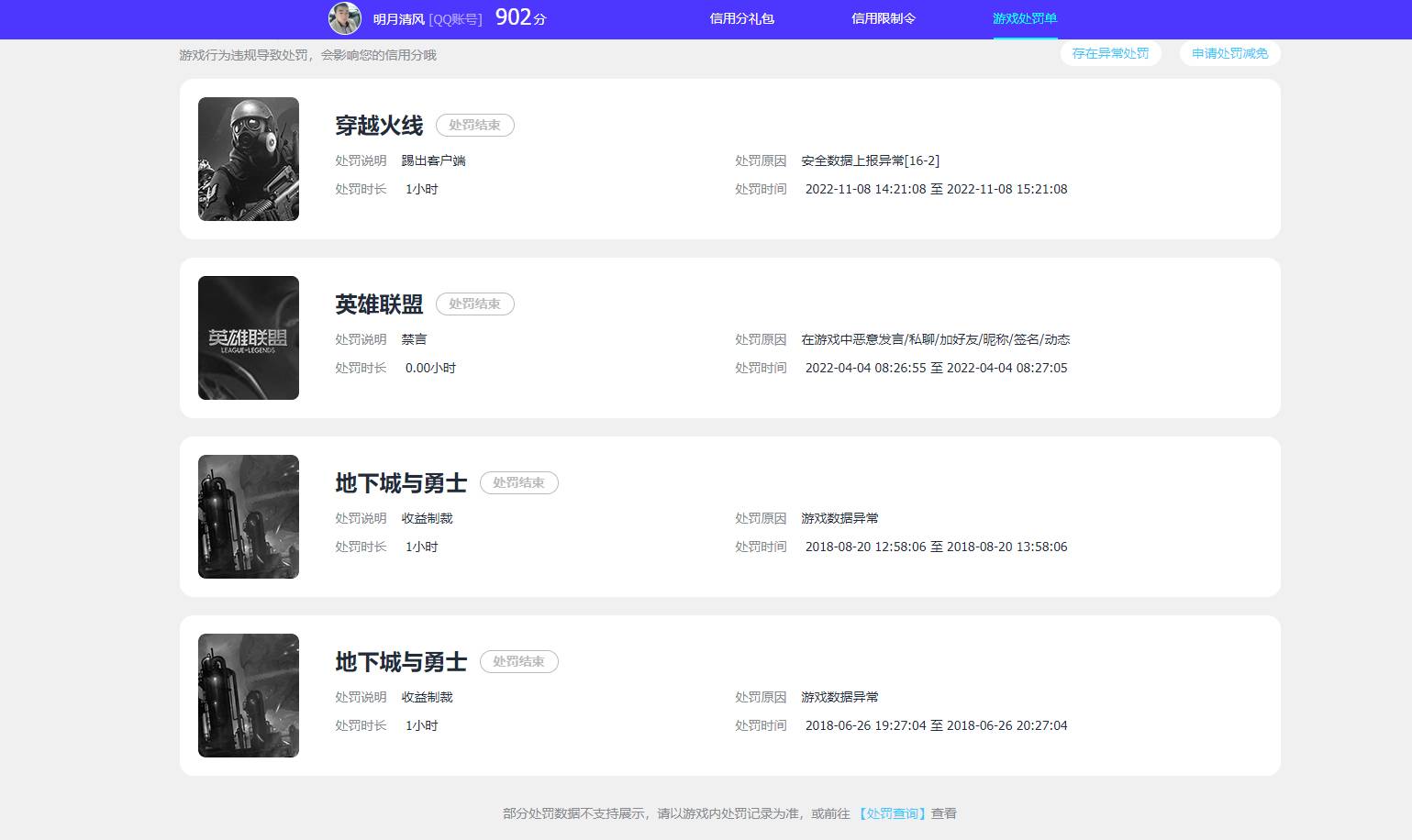
Task: Click the 英雄联盟 game title
Action: [379, 304]
